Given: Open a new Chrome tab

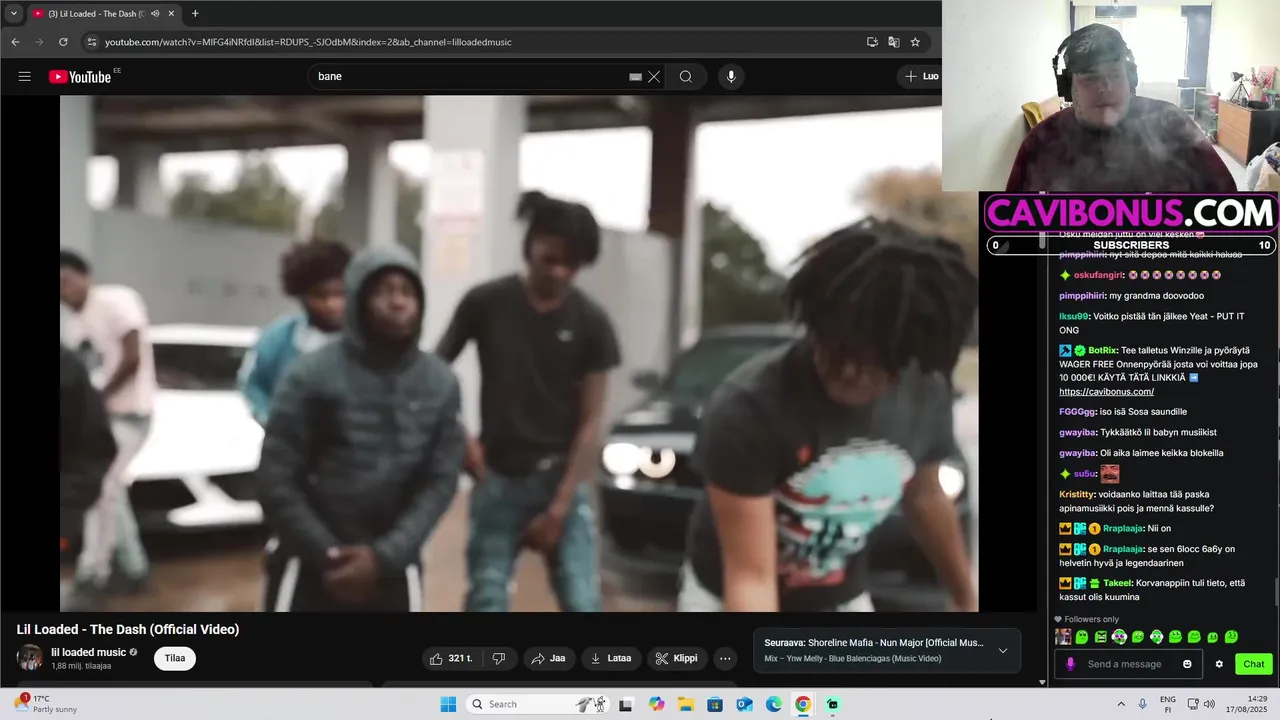Looking at the screenshot, I should (x=195, y=14).
